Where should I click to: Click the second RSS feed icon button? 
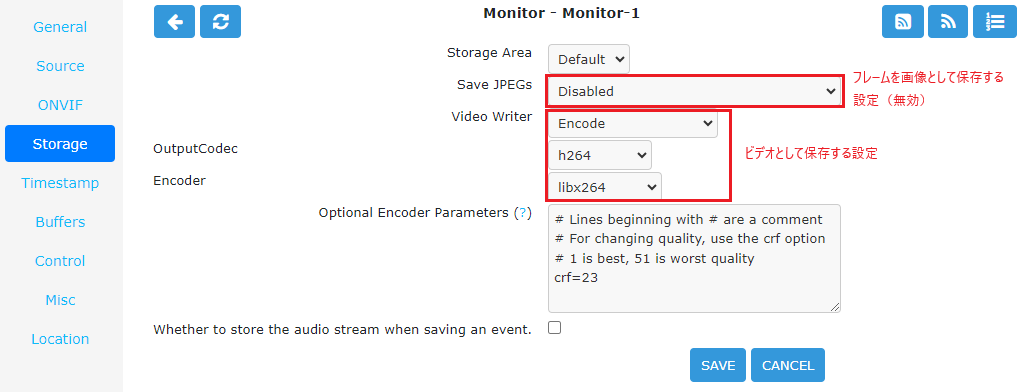(x=948, y=22)
